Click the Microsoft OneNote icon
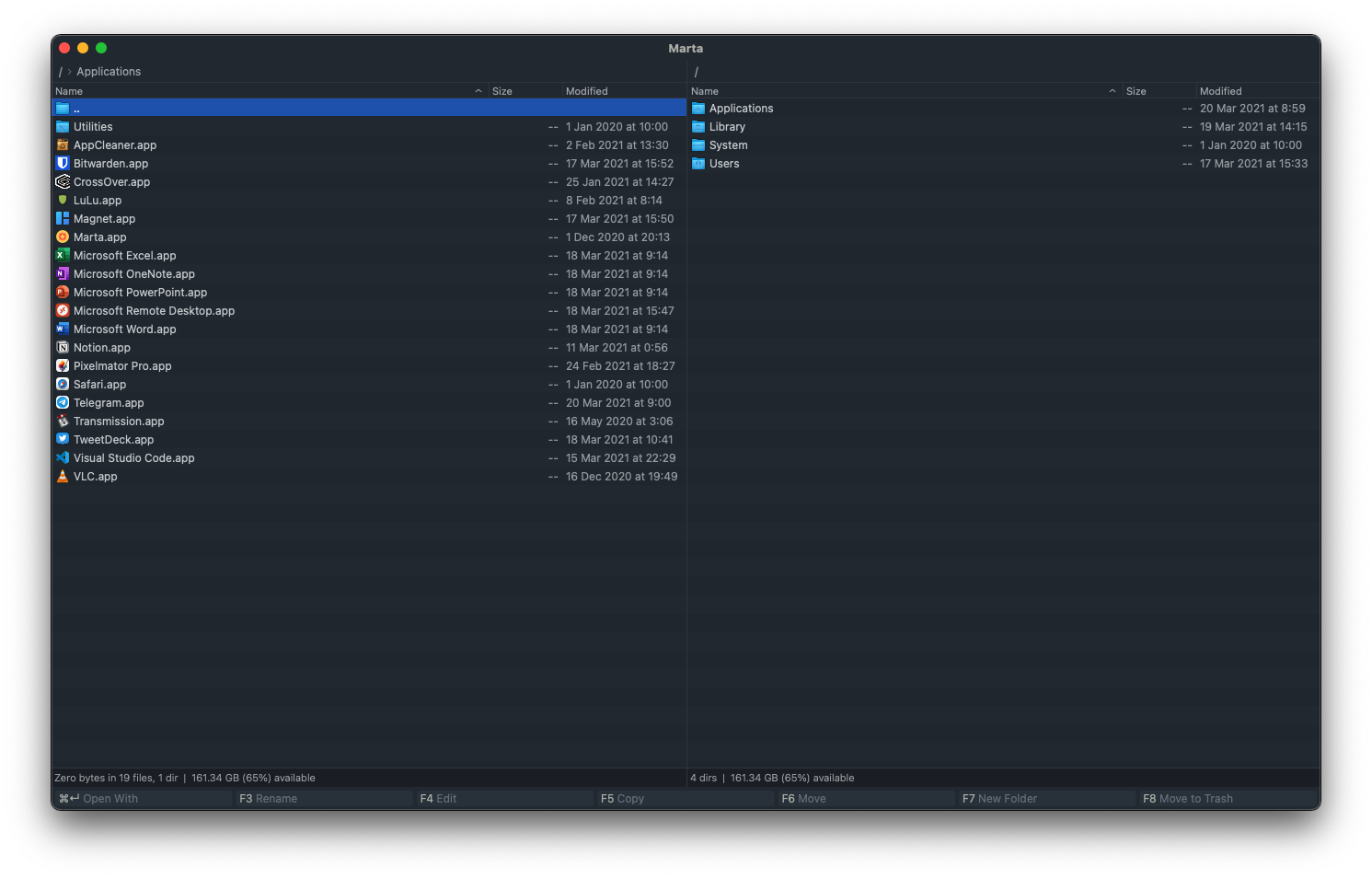The image size is (1372, 878). click(63, 274)
